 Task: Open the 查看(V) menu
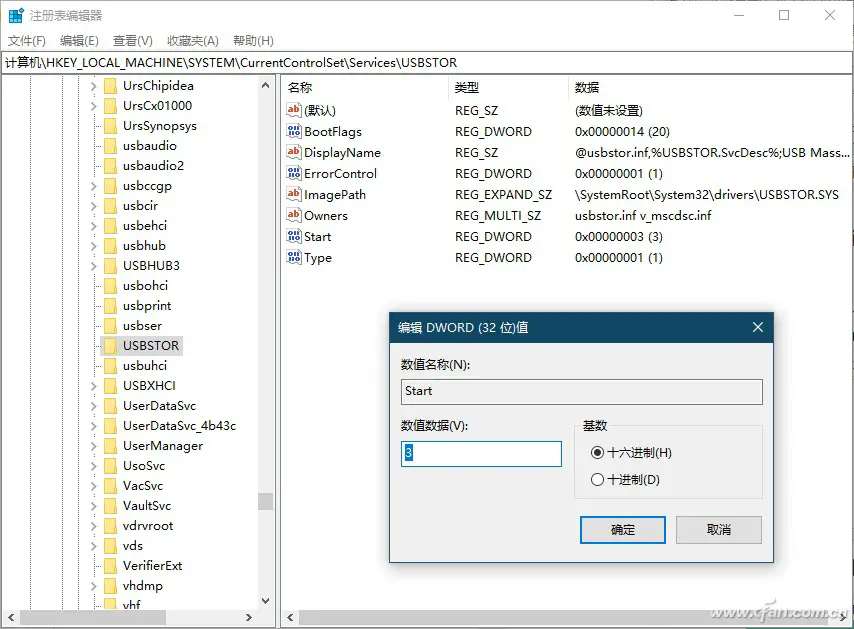132,41
